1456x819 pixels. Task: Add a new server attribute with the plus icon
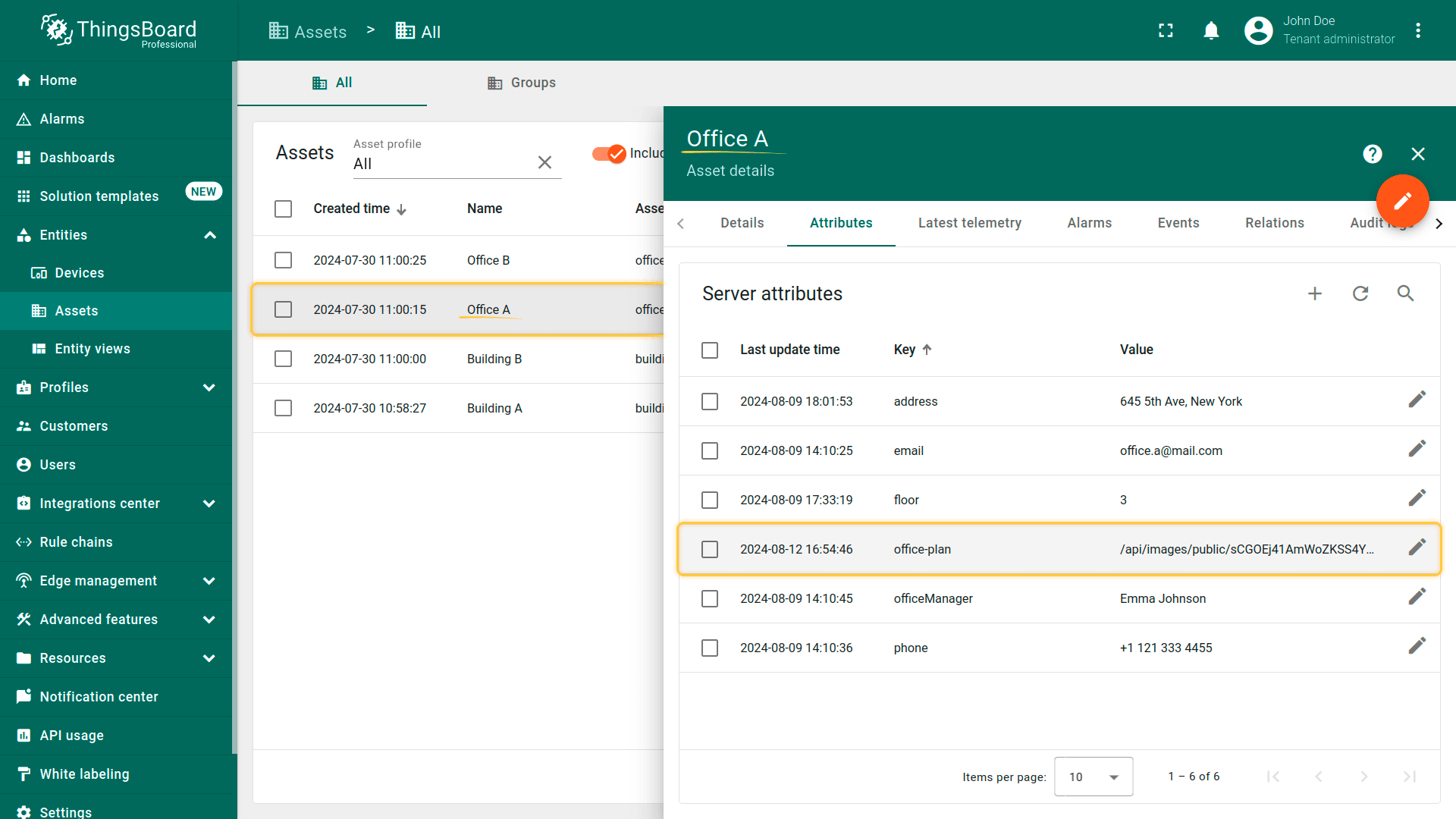(1315, 293)
